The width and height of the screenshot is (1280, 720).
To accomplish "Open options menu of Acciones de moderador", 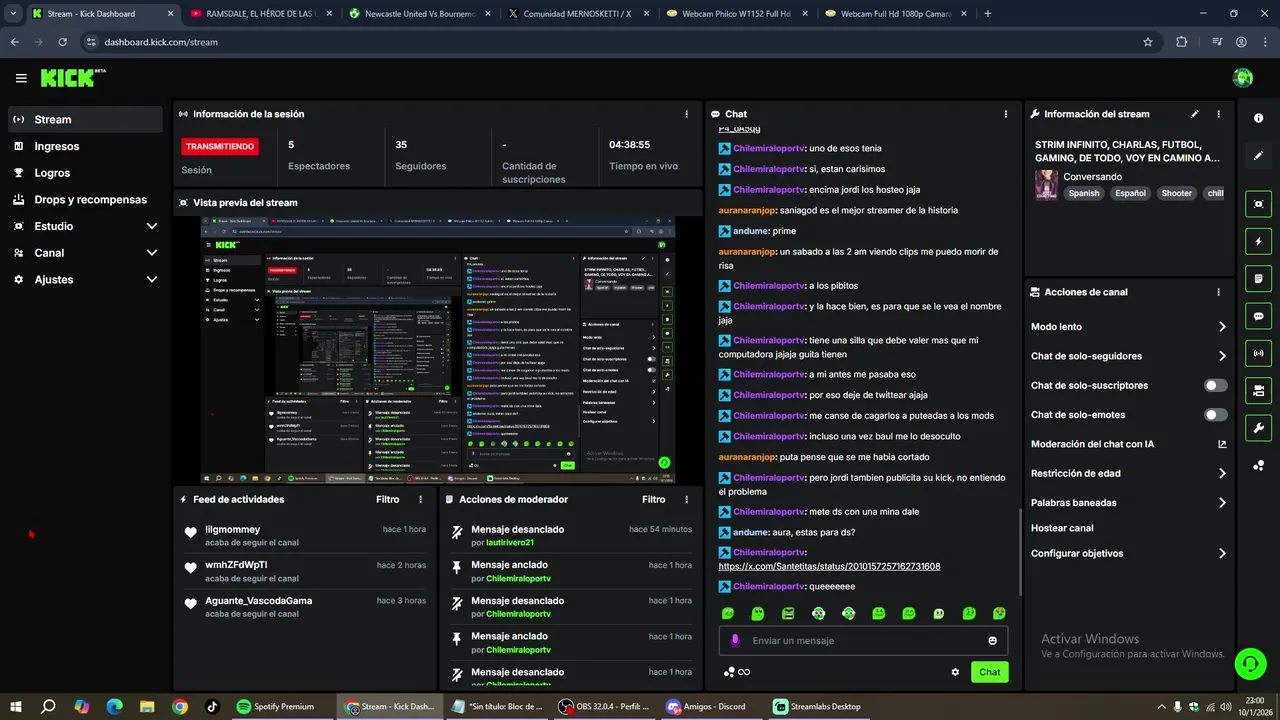I will tap(686, 499).
